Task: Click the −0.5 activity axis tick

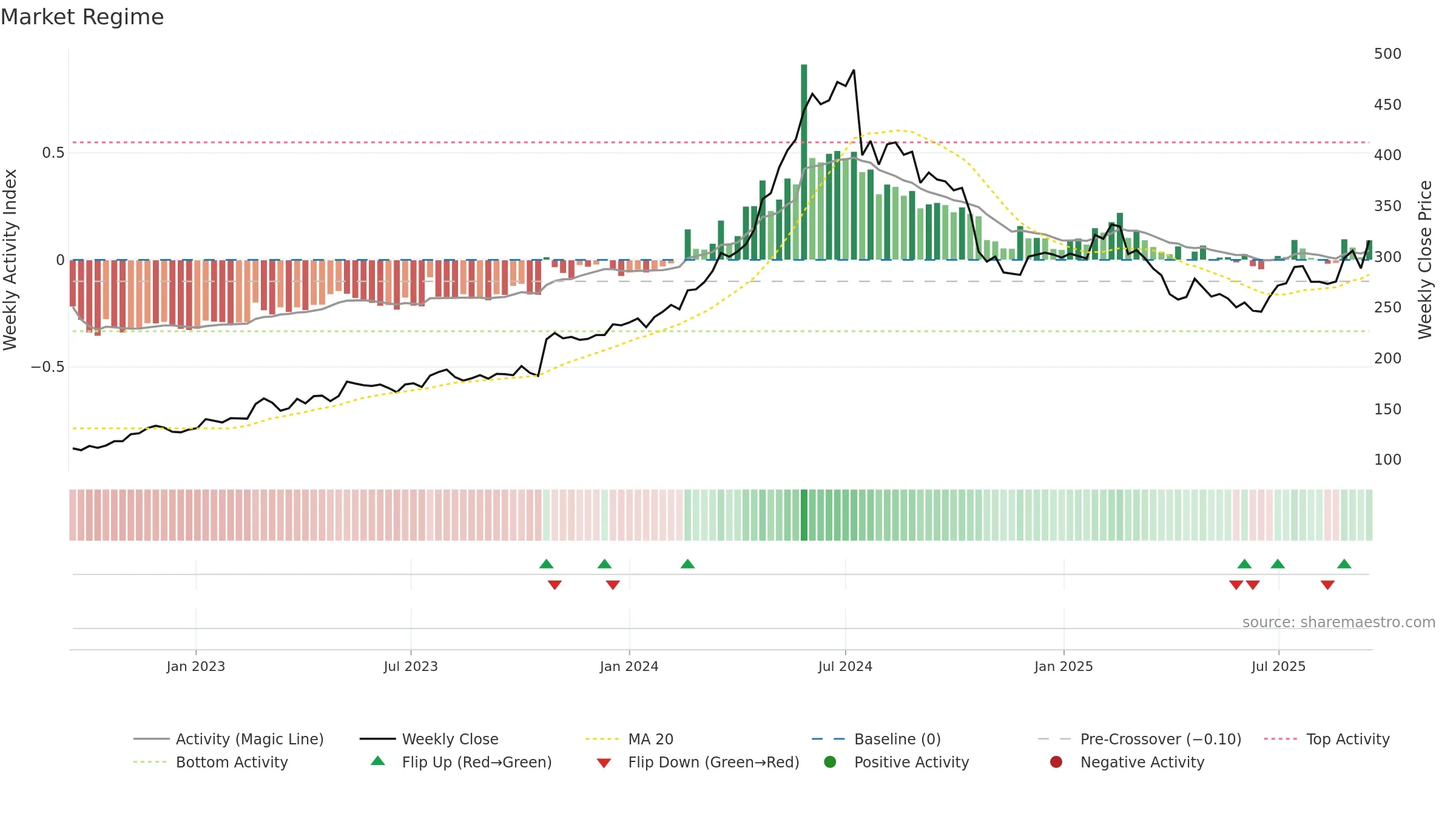Action: [47, 367]
